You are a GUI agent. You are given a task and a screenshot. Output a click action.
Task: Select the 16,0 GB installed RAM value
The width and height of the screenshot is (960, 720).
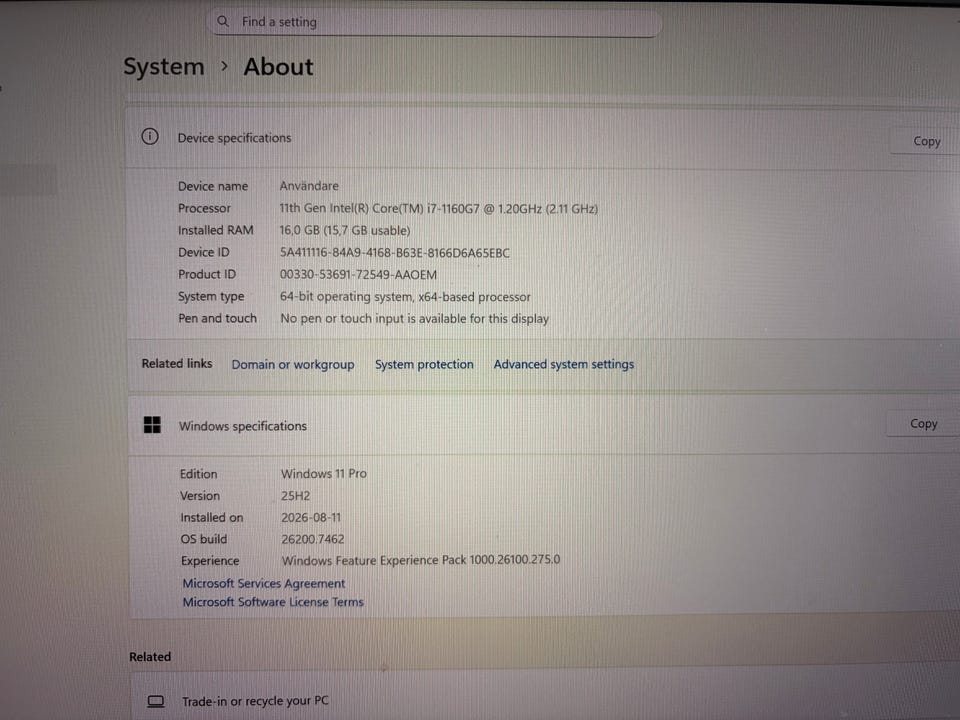pos(345,231)
